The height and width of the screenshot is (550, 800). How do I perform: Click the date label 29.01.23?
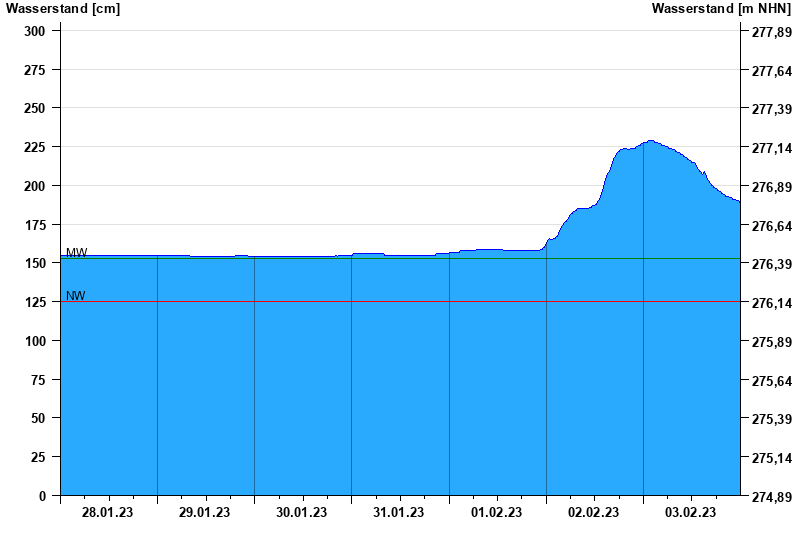[204, 512]
